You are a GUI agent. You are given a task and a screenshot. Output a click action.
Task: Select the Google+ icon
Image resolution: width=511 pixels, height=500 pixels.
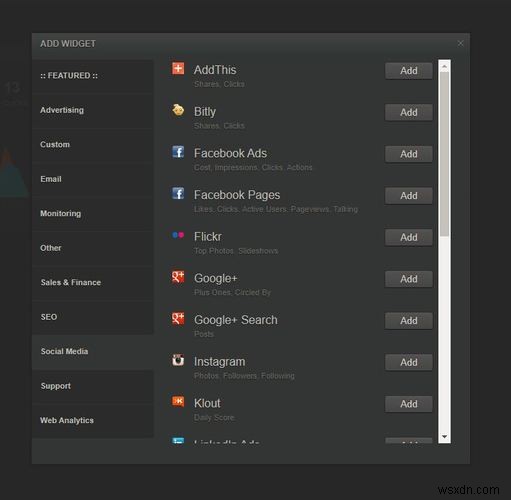tap(178, 277)
